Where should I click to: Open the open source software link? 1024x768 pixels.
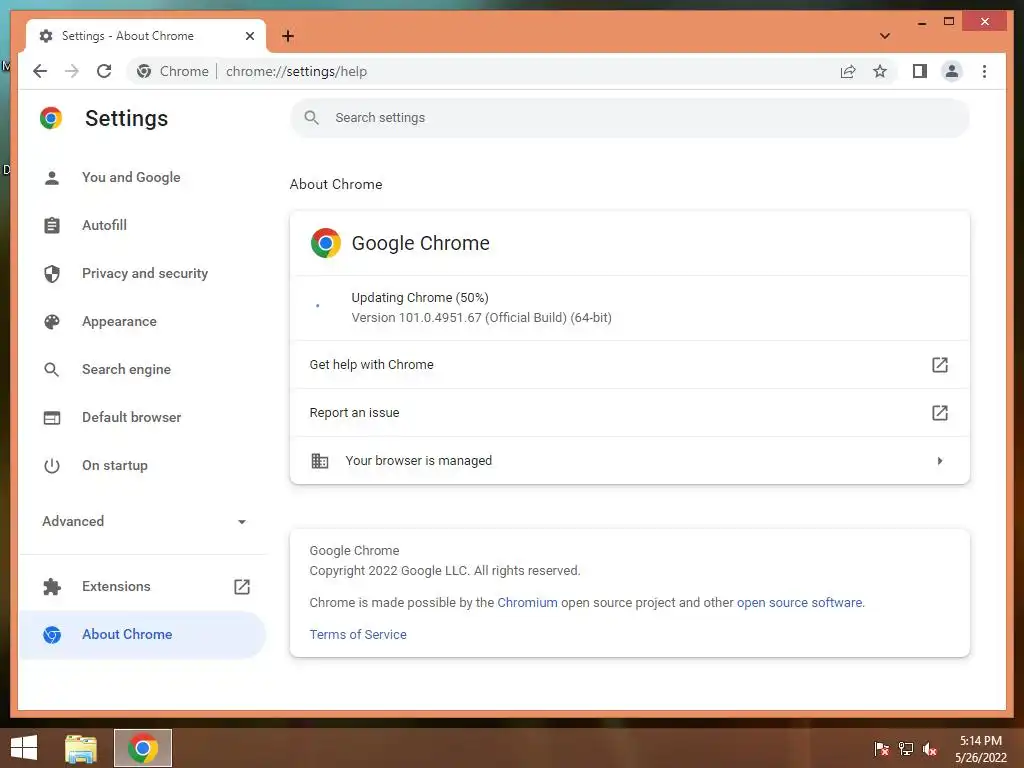799,602
